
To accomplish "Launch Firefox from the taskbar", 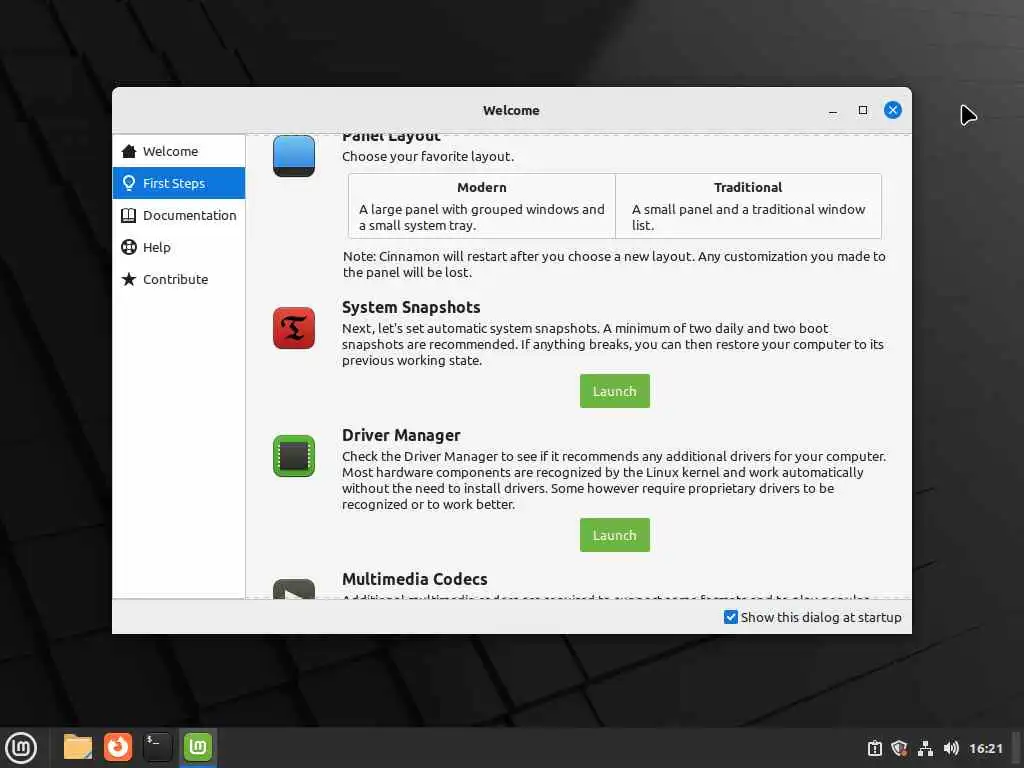I will tap(118, 747).
